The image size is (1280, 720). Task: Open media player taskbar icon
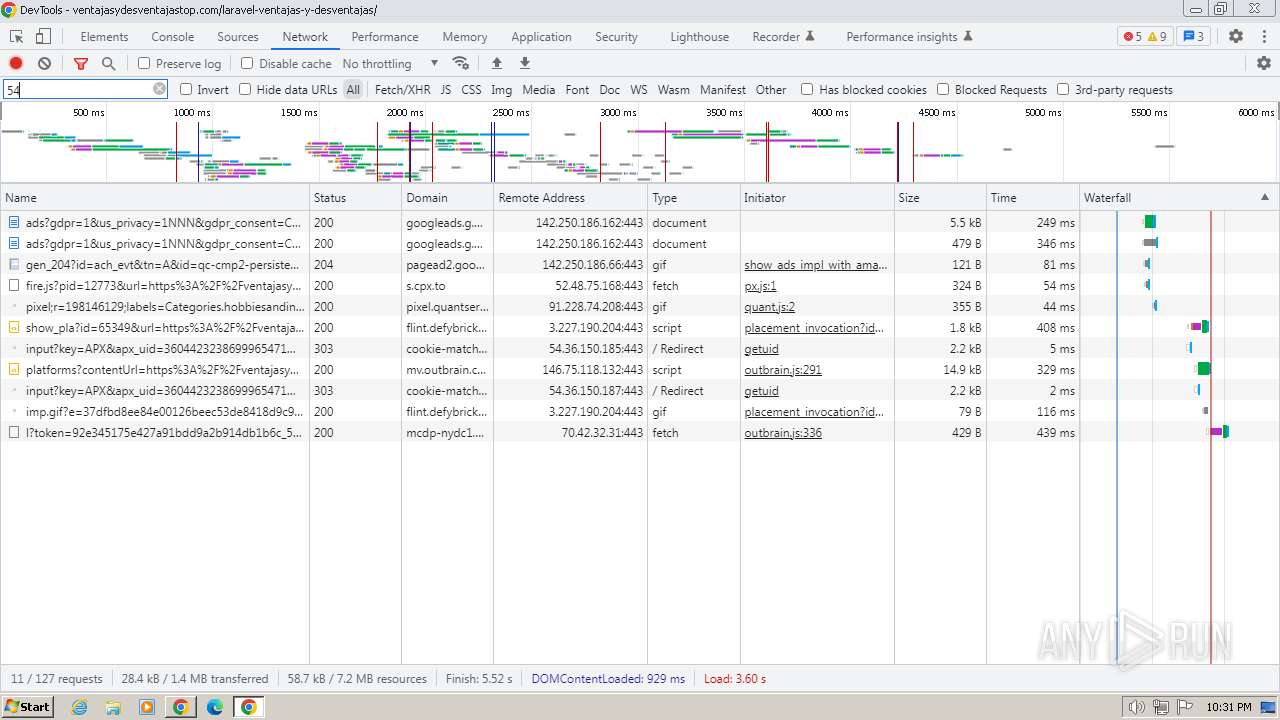click(147, 707)
